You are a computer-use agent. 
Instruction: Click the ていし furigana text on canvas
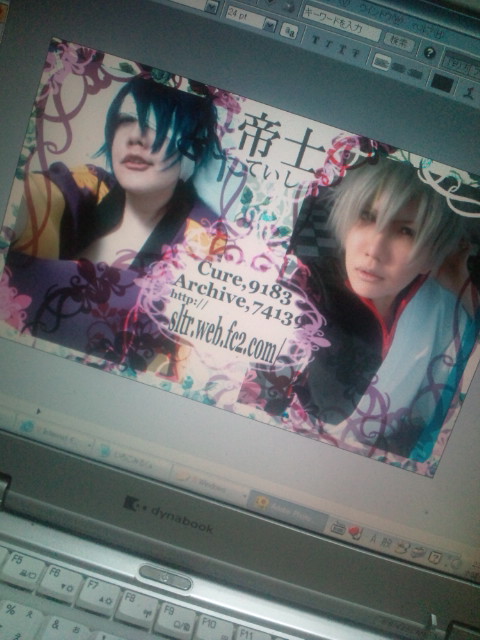[272, 175]
